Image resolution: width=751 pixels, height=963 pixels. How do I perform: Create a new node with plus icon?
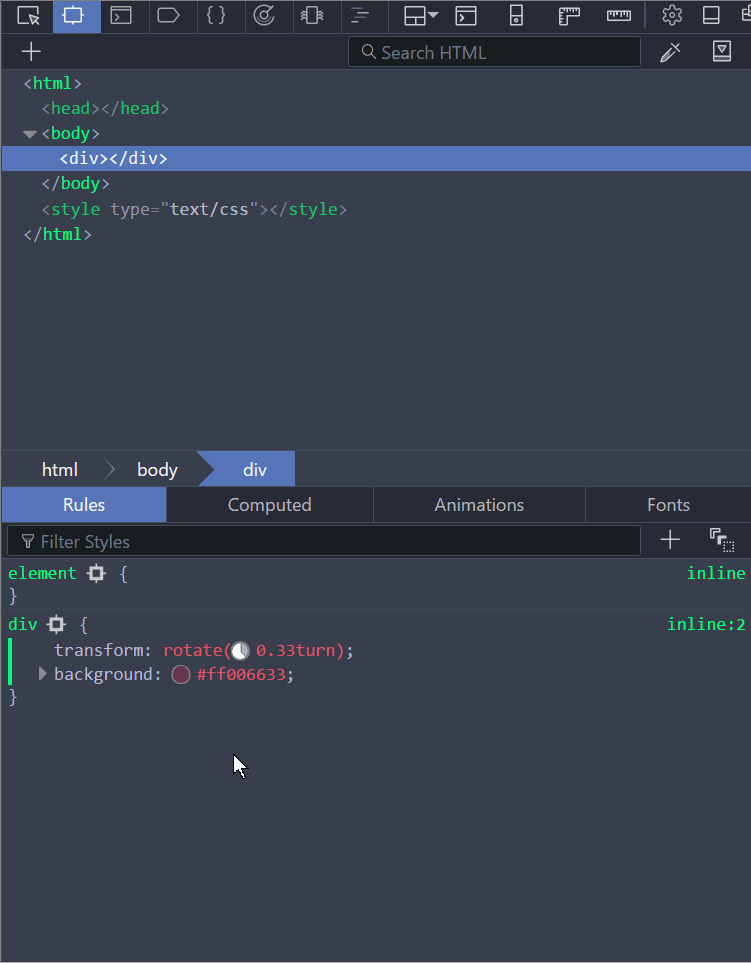(31, 52)
